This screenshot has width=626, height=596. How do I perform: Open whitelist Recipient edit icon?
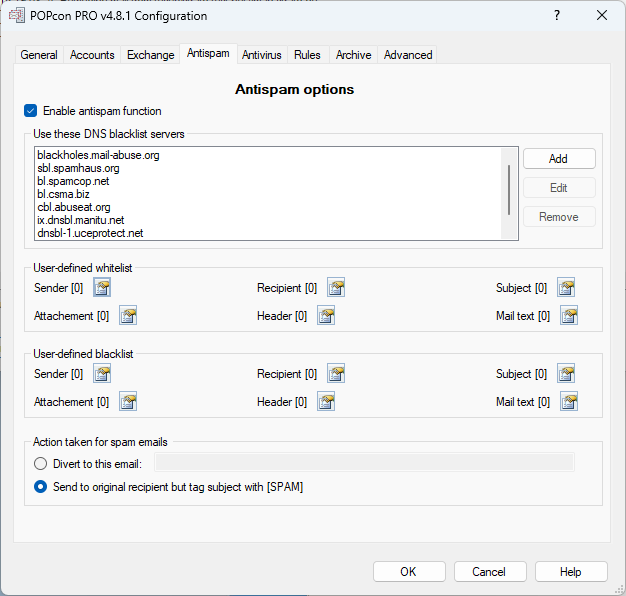[336, 288]
